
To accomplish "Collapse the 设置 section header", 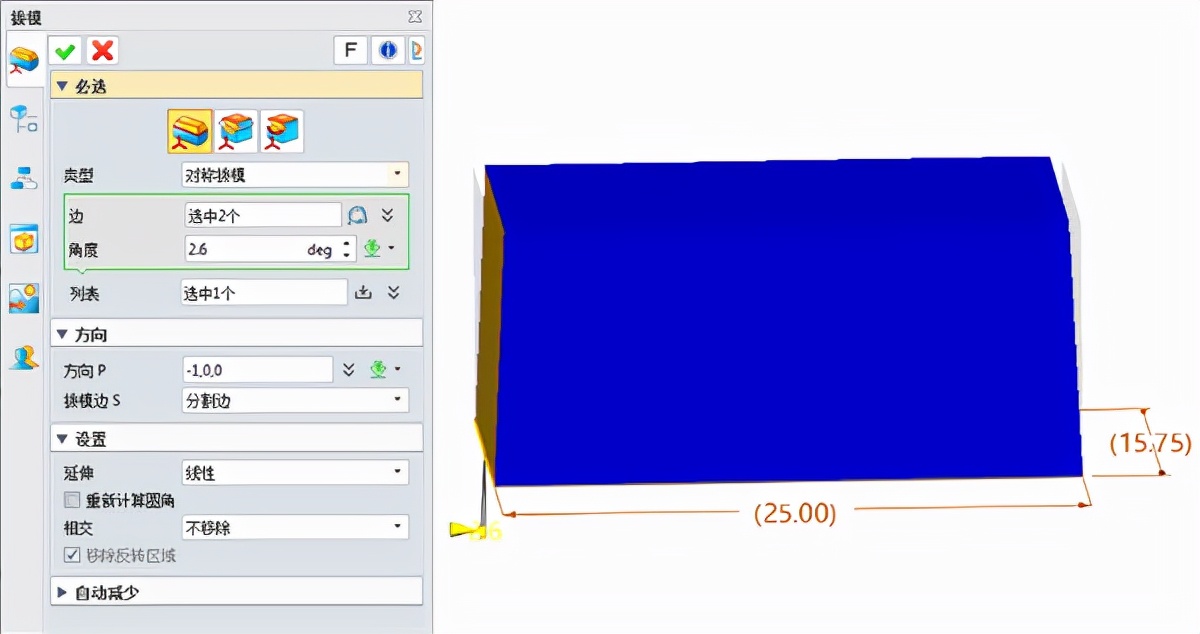I will (236, 438).
